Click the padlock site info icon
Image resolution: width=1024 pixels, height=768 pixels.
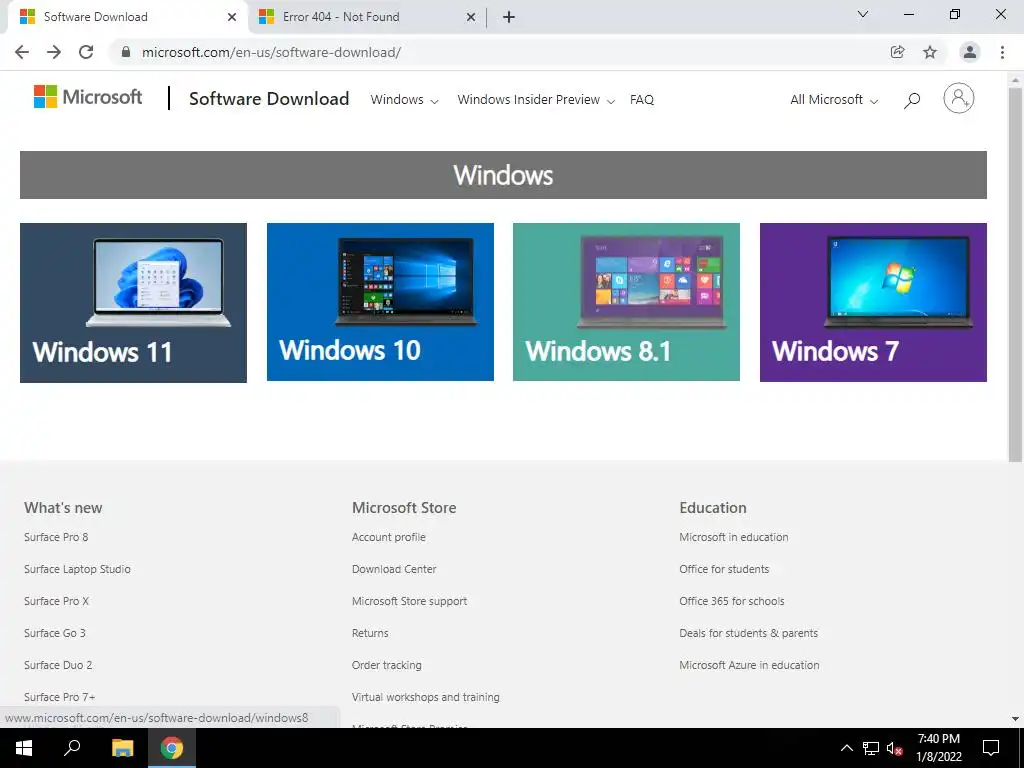(126, 52)
